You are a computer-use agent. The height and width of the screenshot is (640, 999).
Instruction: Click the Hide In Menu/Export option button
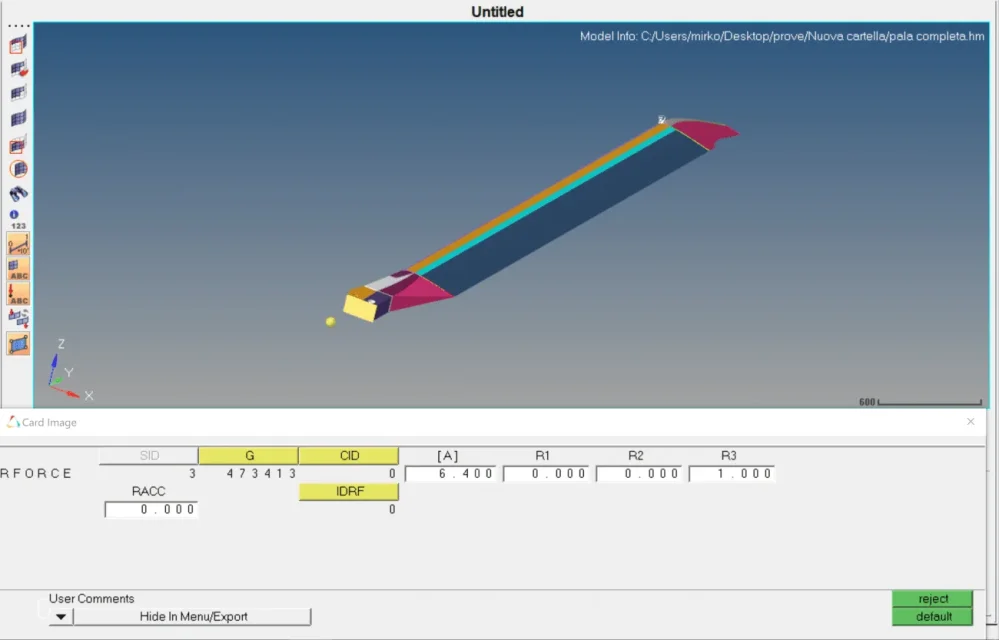pos(193,617)
